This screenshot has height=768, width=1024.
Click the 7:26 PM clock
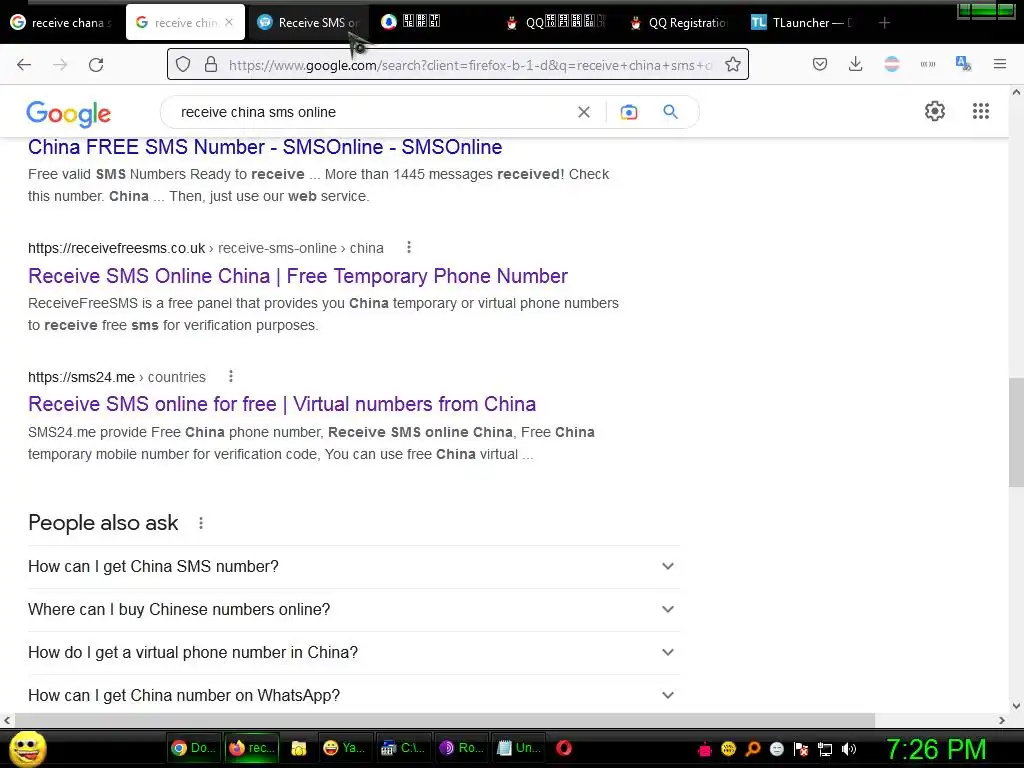(936, 749)
